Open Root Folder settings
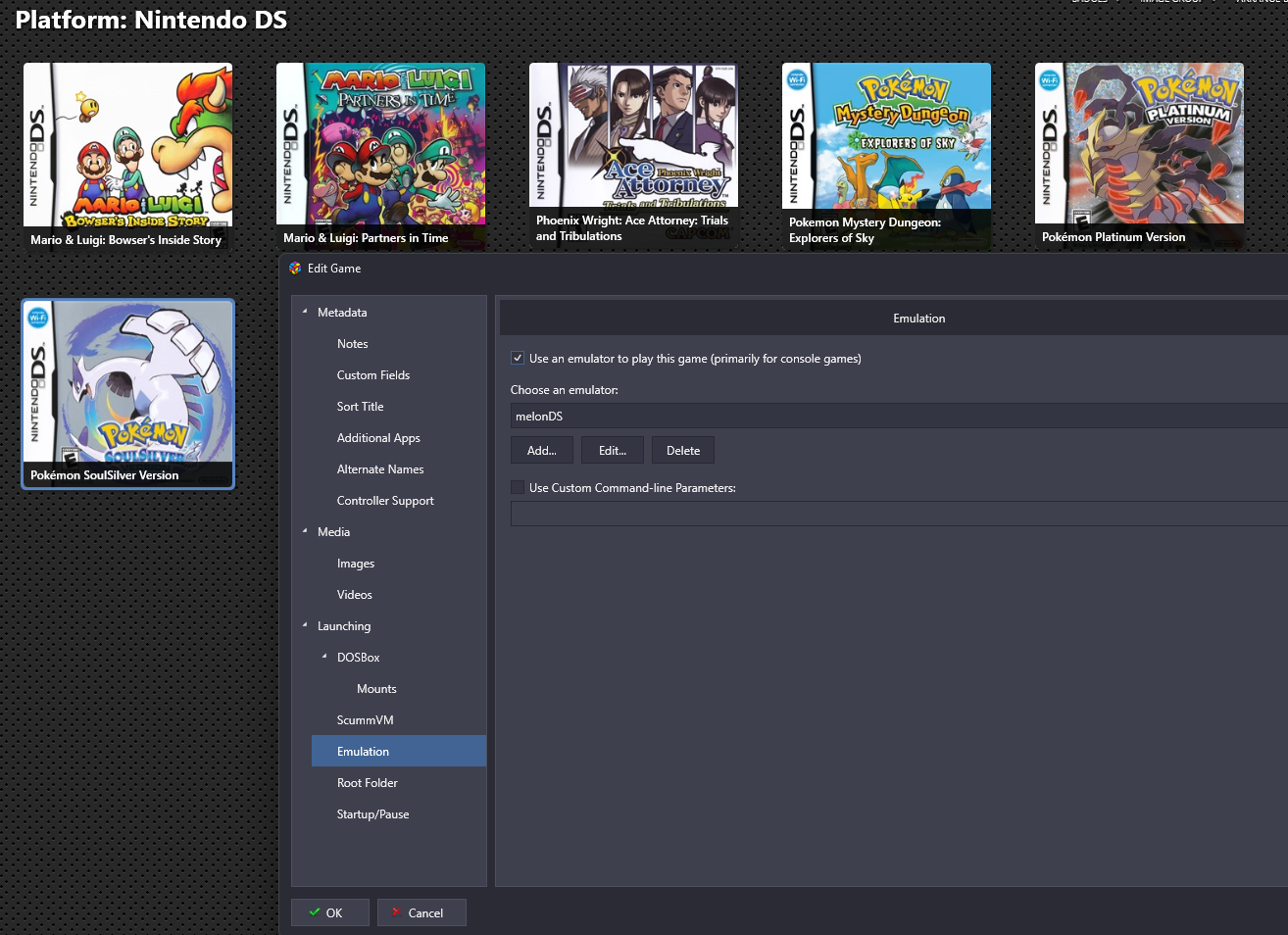Screen dimensions: 1288x935 tap(368, 783)
